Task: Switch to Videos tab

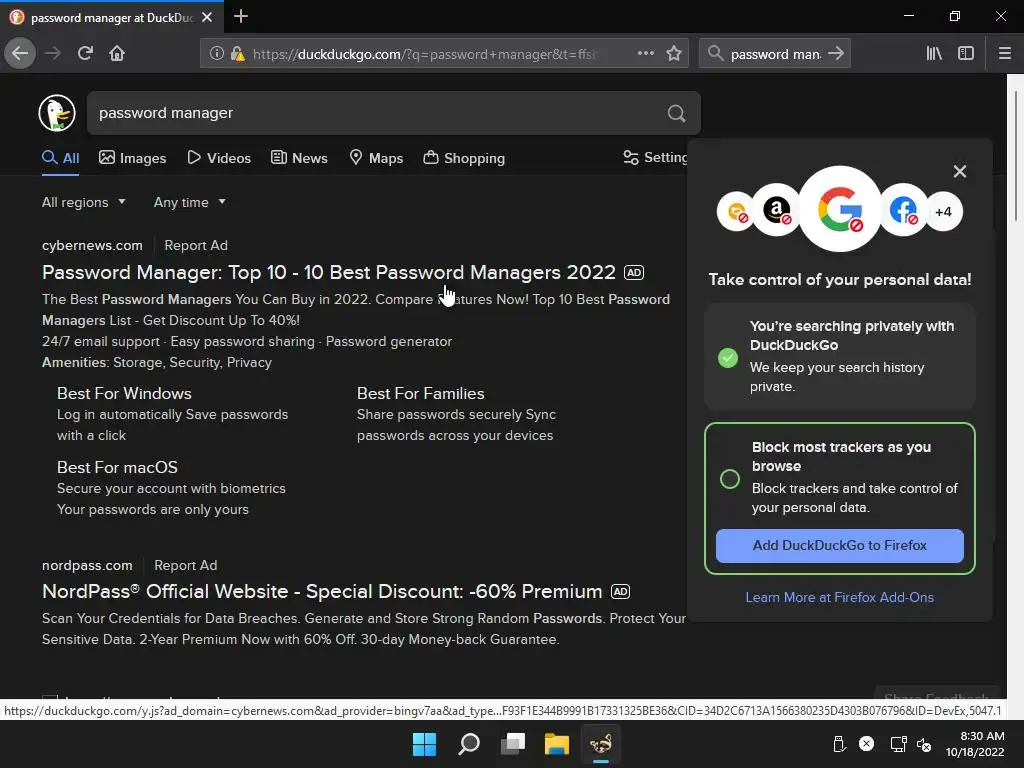Action: coord(219,158)
